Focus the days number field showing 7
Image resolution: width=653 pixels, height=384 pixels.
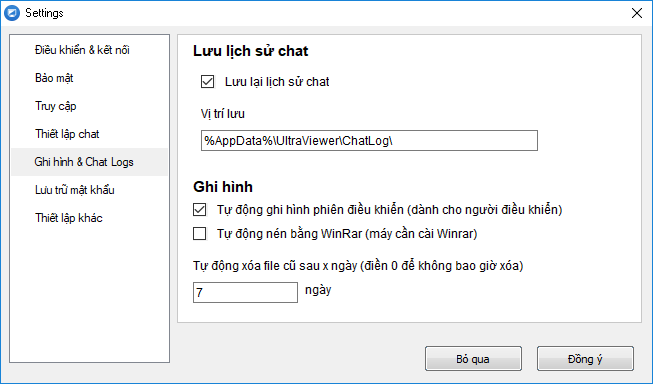point(245,292)
